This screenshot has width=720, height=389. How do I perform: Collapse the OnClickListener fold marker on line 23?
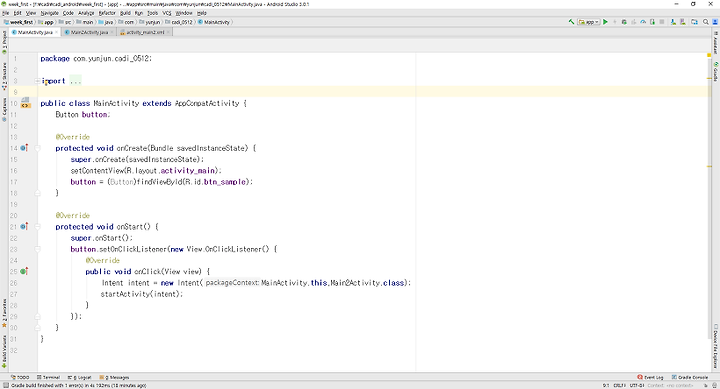click(x=38, y=249)
